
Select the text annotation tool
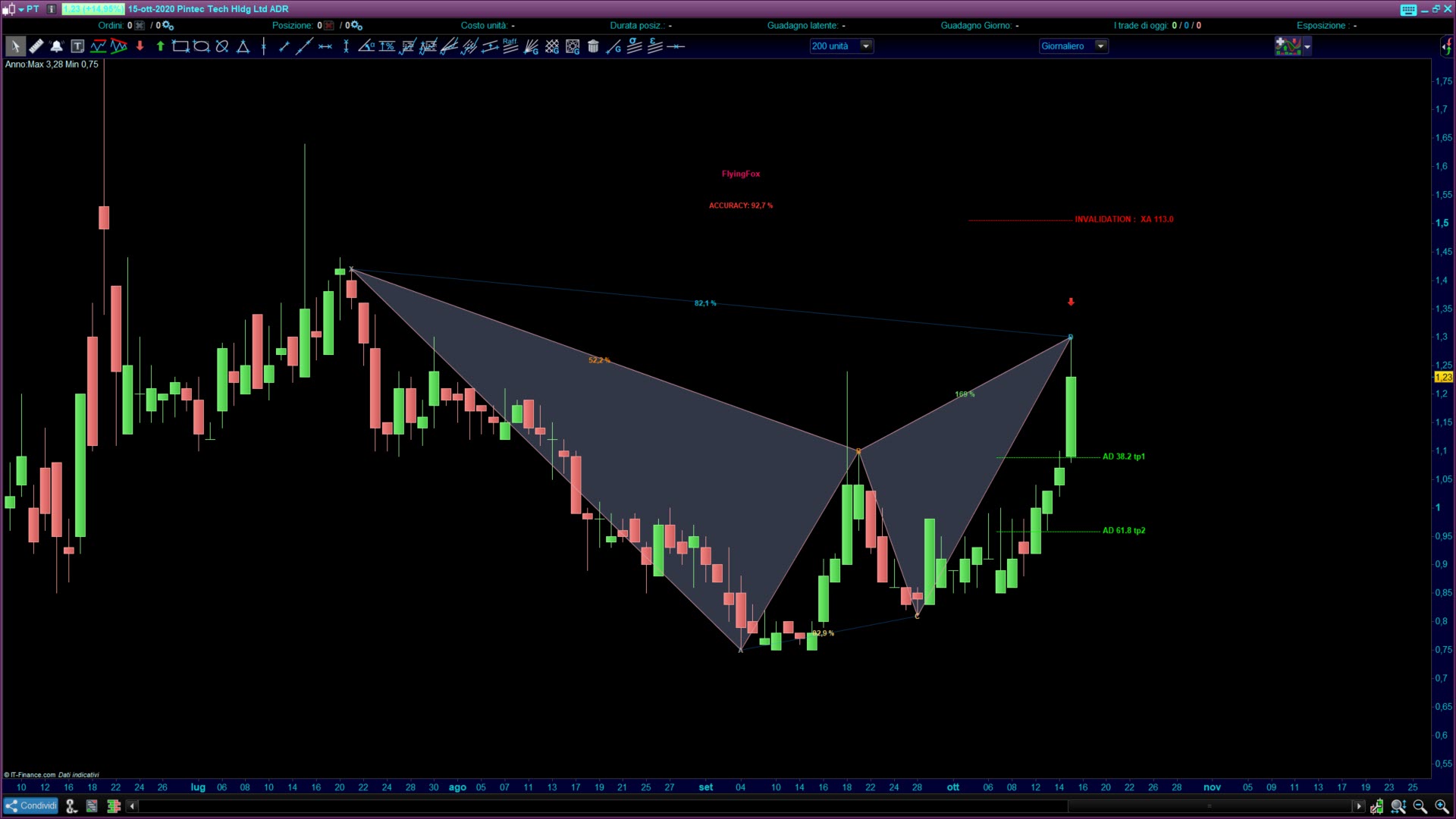(x=77, y=46)
